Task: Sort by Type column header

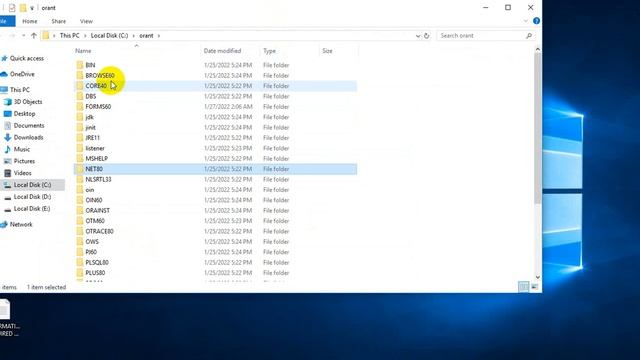Action: point(289,51)
